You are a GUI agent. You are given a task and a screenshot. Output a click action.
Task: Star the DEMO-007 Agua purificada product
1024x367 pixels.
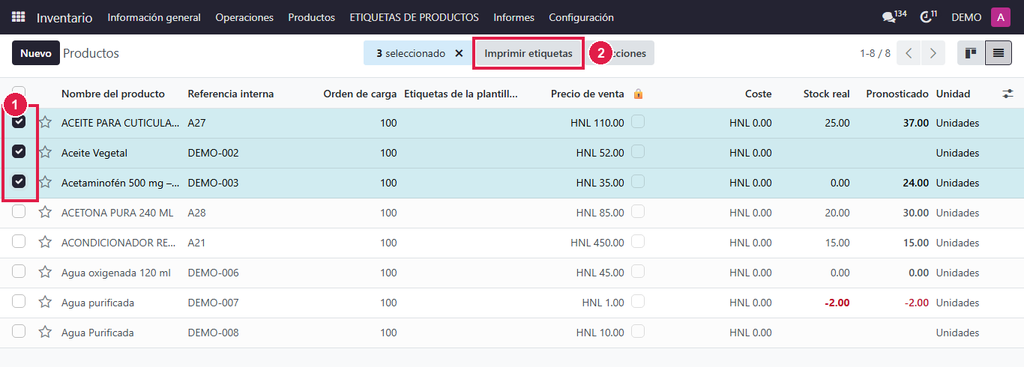[45, 303]
